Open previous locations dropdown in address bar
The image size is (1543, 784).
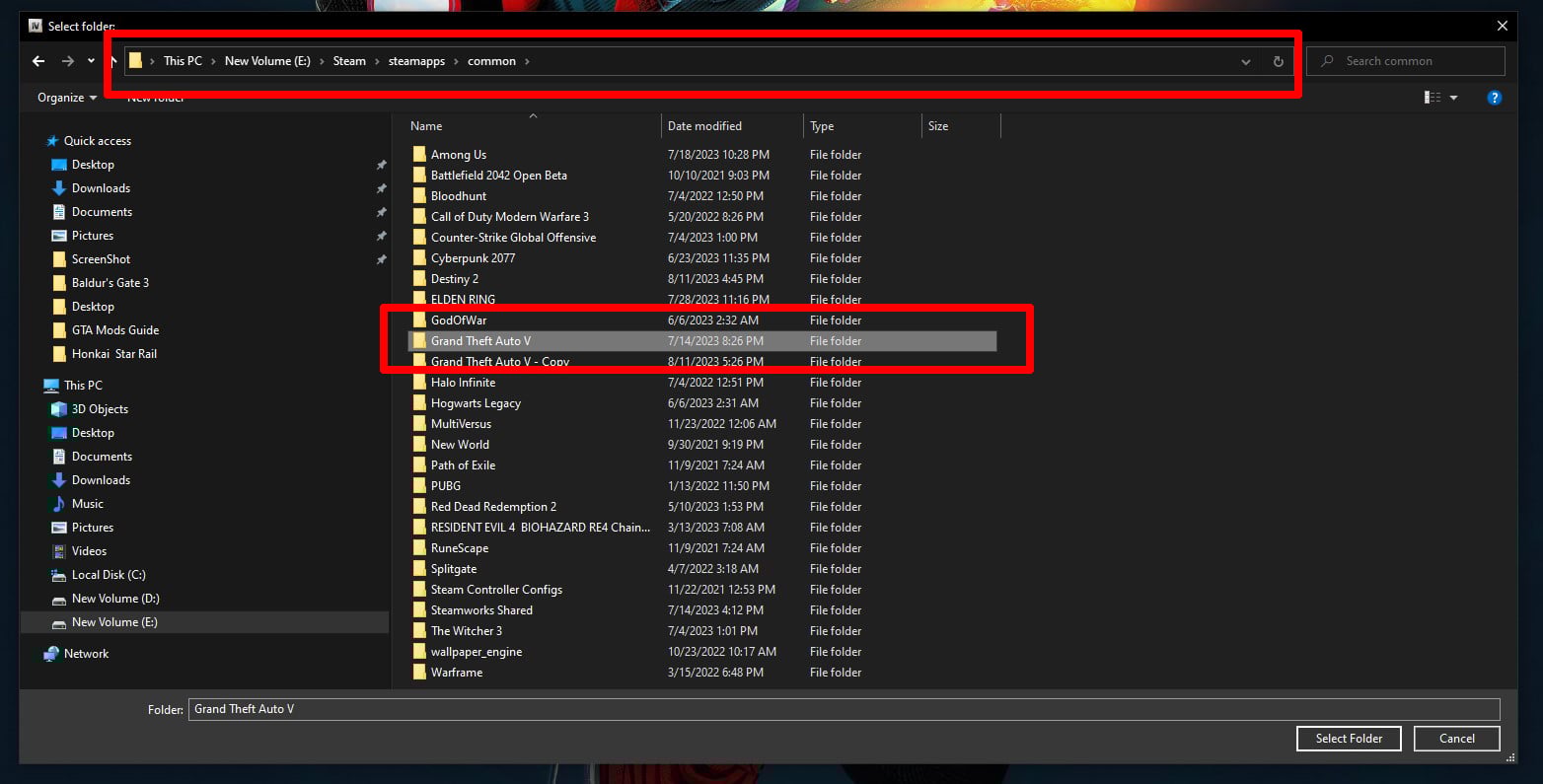pyautogui.click(x=1245, y=60)
